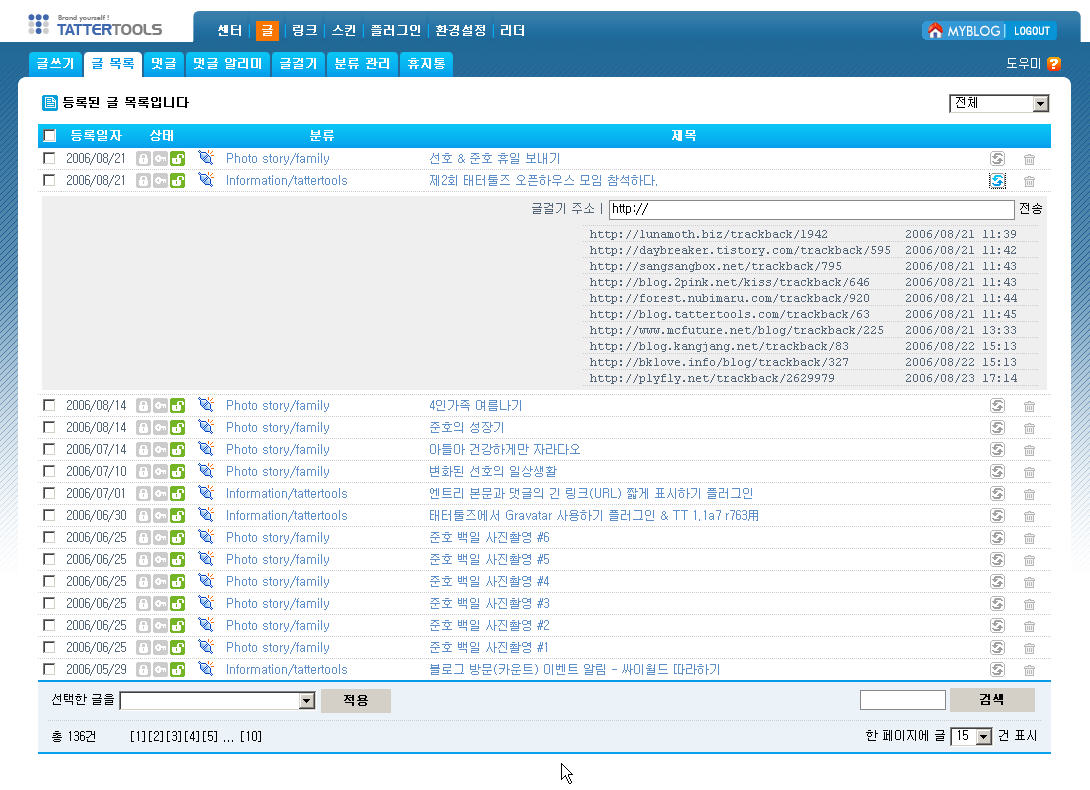The height and width of the screenshot is (790, 1090).
Task: Go to page [3] of the list
Action: pos(174,737)
